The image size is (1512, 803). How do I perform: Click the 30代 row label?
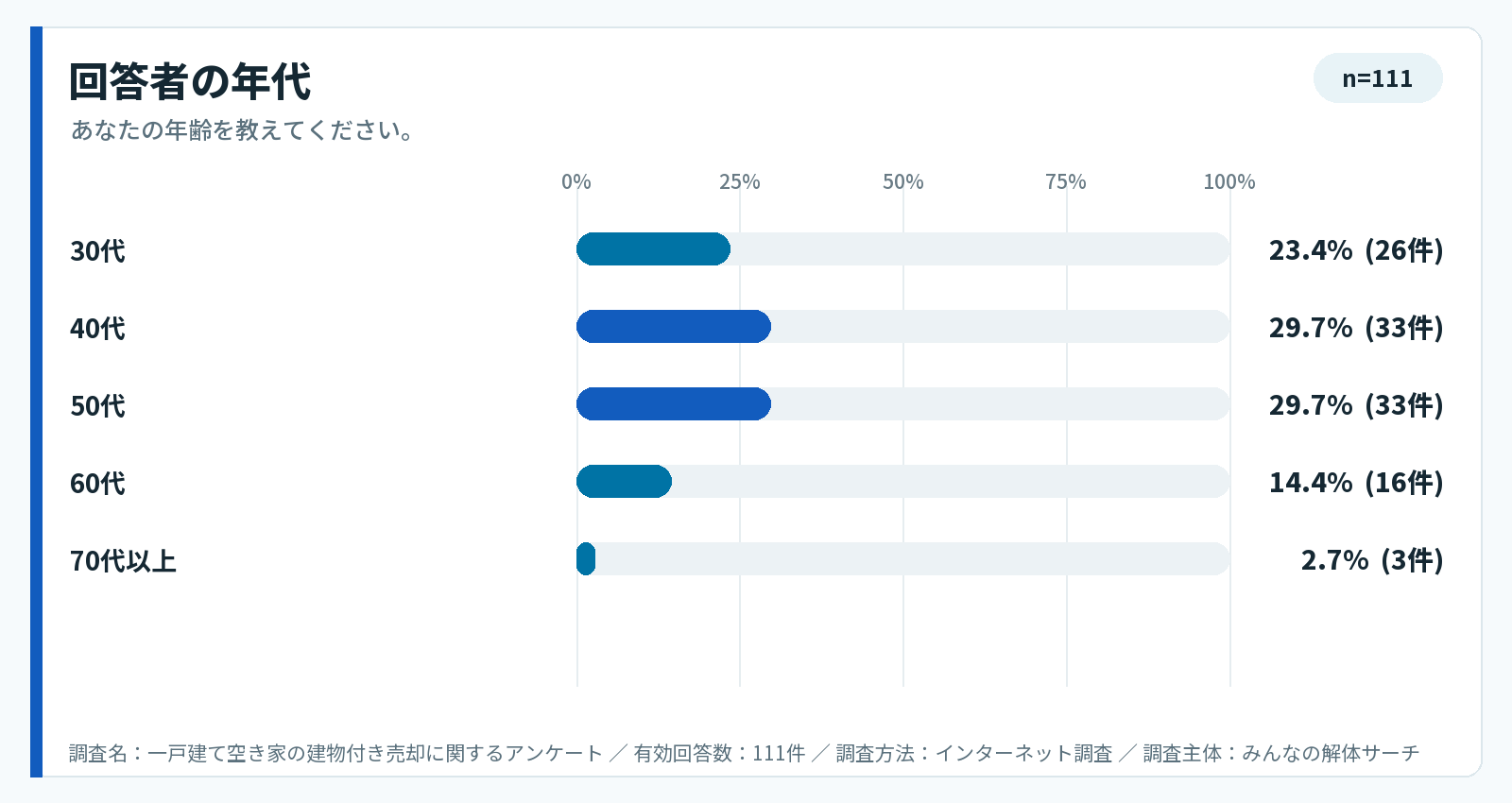tap(97, 251)
